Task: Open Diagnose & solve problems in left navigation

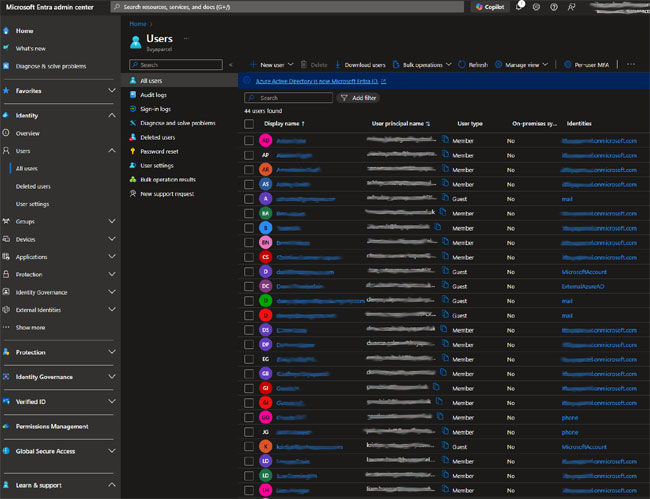Action: click(x=51, y=66)
